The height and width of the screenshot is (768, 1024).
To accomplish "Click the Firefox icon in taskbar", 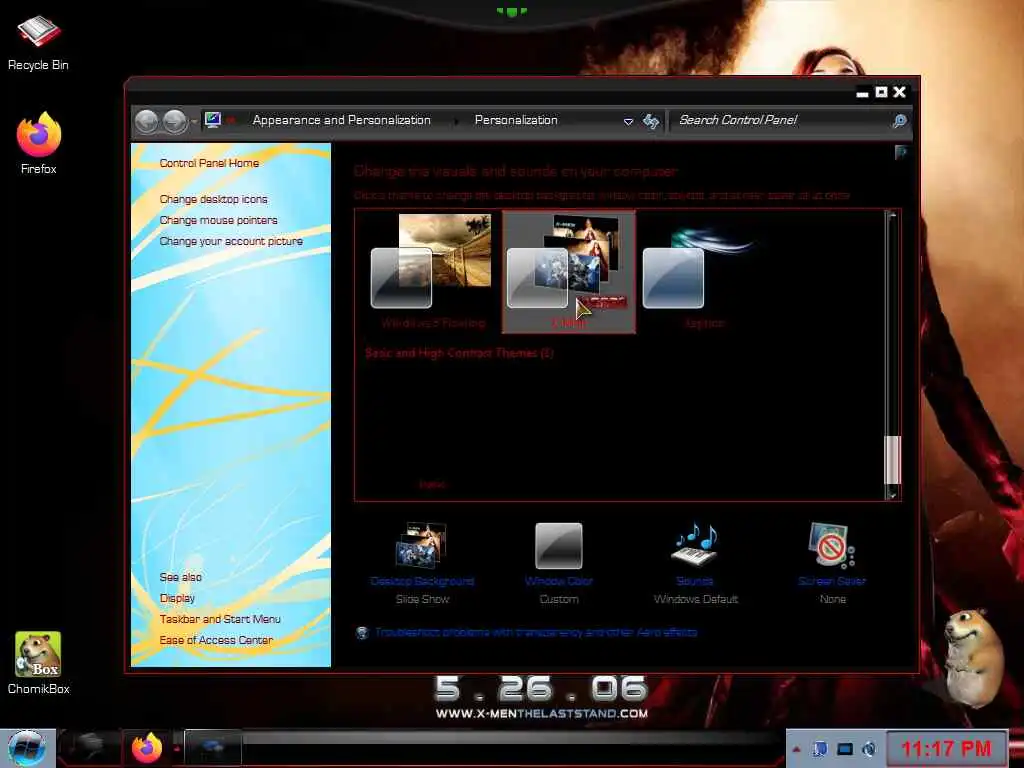I will [147, 748].
